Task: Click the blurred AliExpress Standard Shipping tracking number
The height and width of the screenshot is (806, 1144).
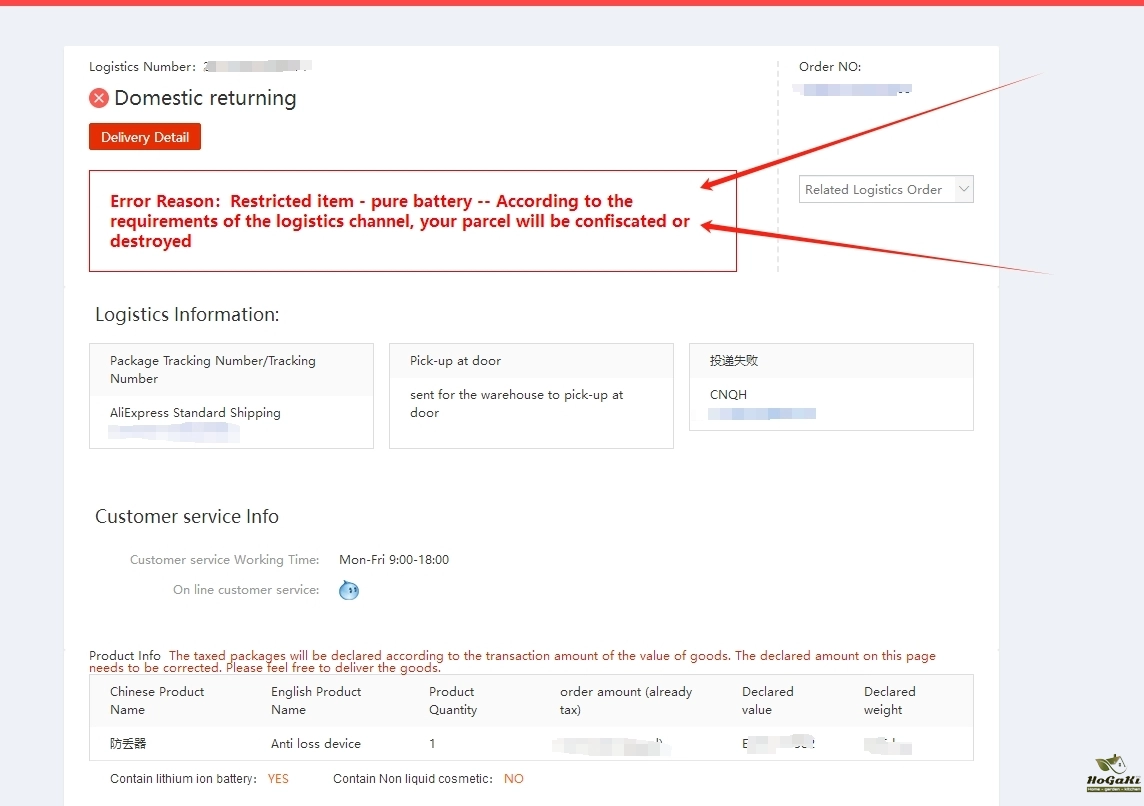Action: (x=174, y=432)
